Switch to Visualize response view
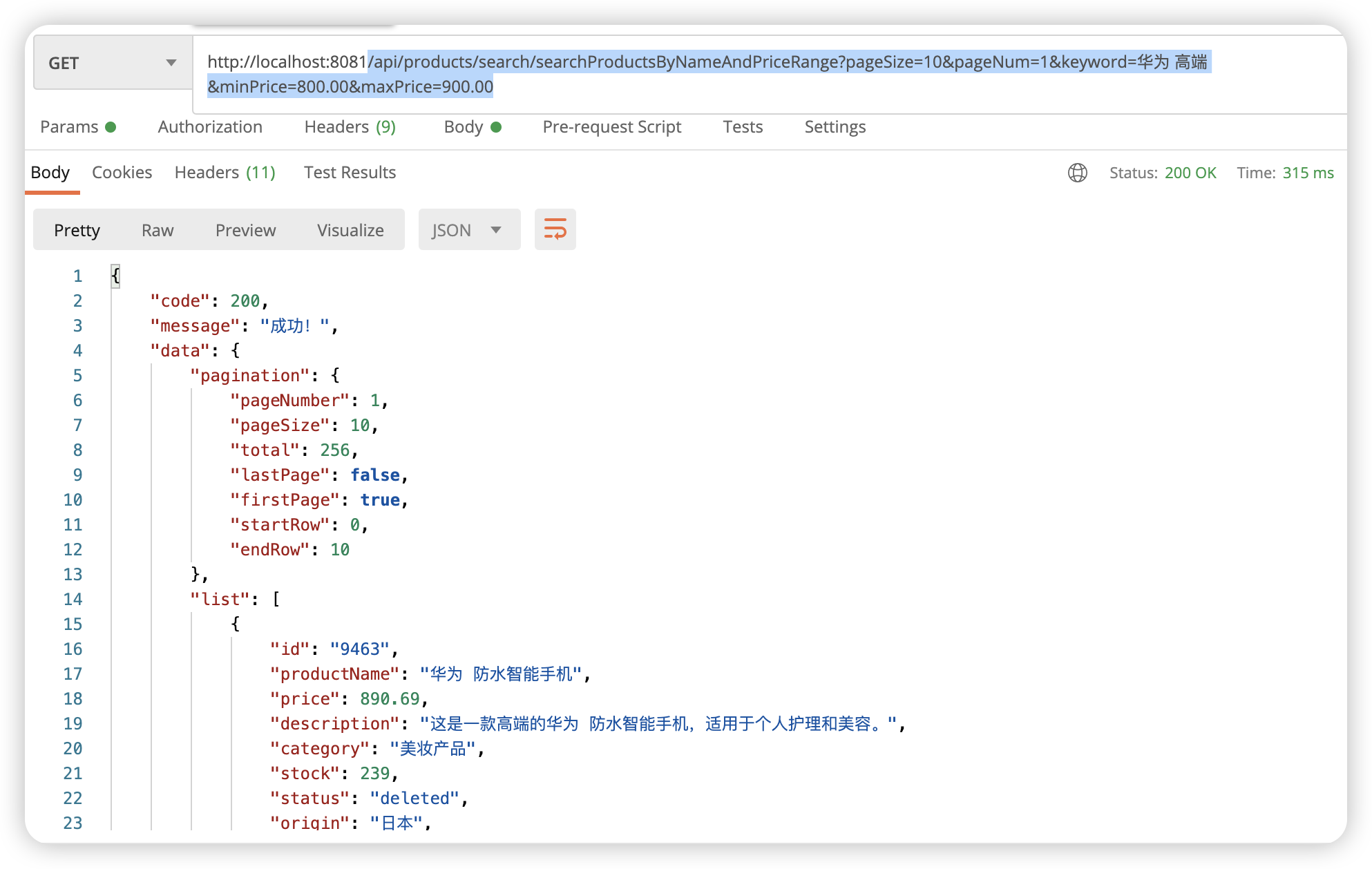 351,230
